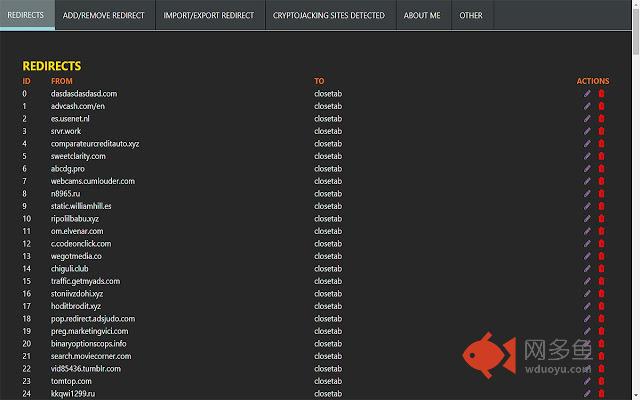
Task: Delete the srvr.work redirect
Action: pos(601,131)
